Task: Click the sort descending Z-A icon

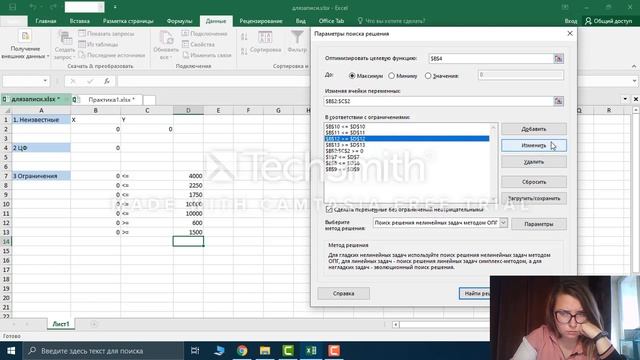Action: [x=244, y=51]
